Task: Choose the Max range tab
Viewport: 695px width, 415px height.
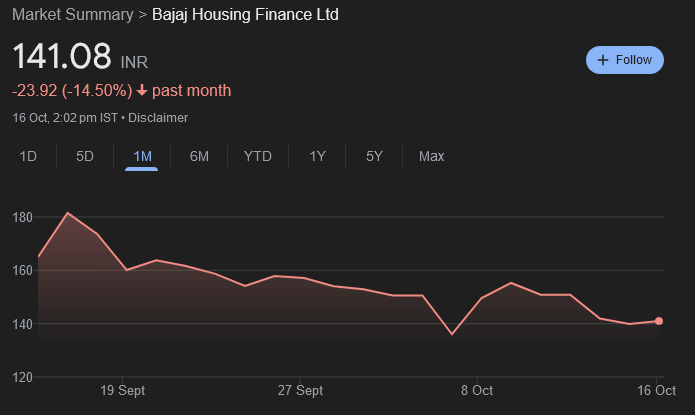Action: coord(431,156)
